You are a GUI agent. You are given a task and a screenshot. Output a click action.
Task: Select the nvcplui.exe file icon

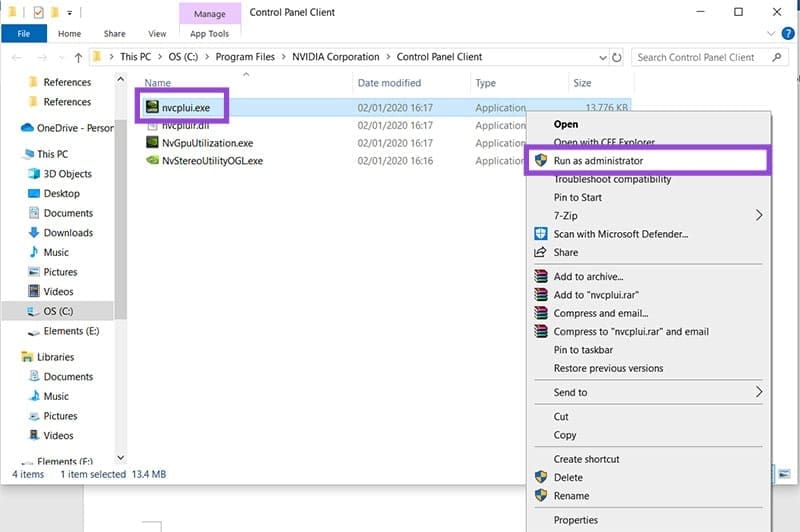click(152, 107)
